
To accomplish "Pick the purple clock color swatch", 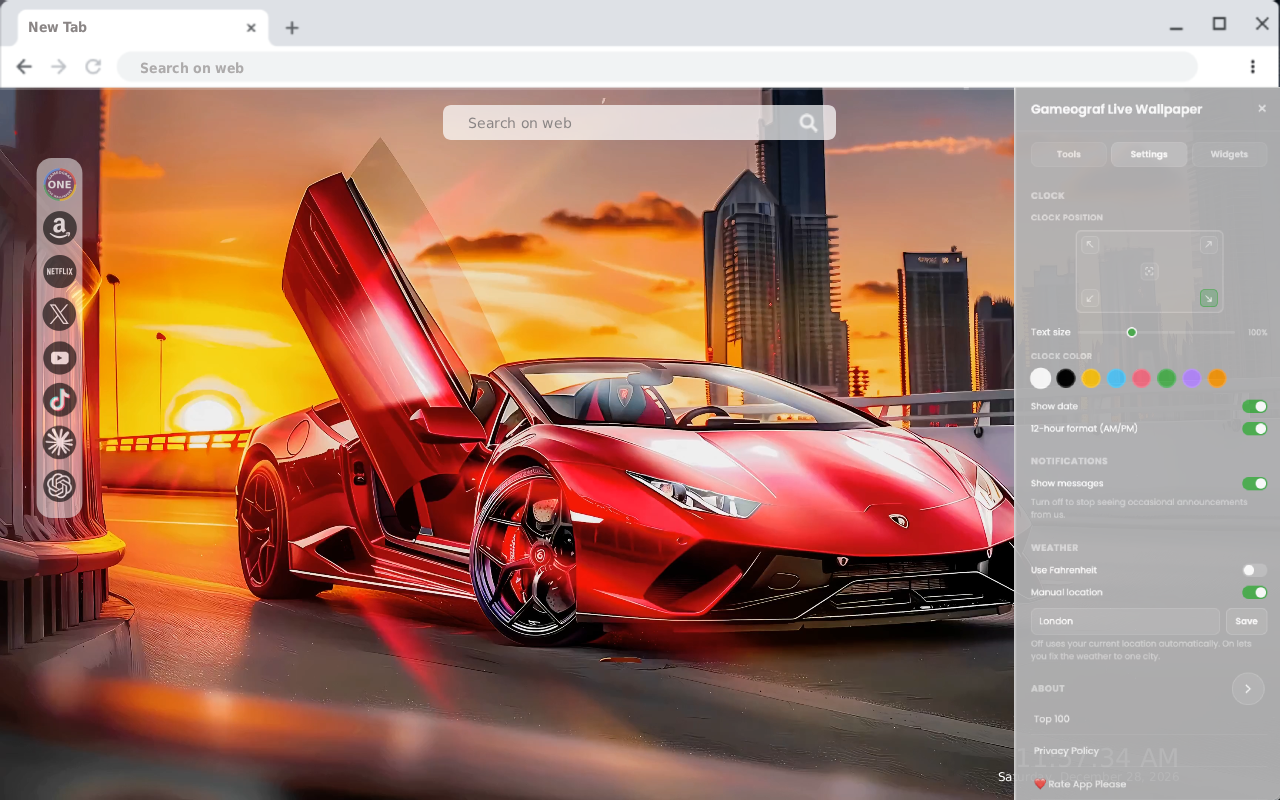I will pos(1191,378).
